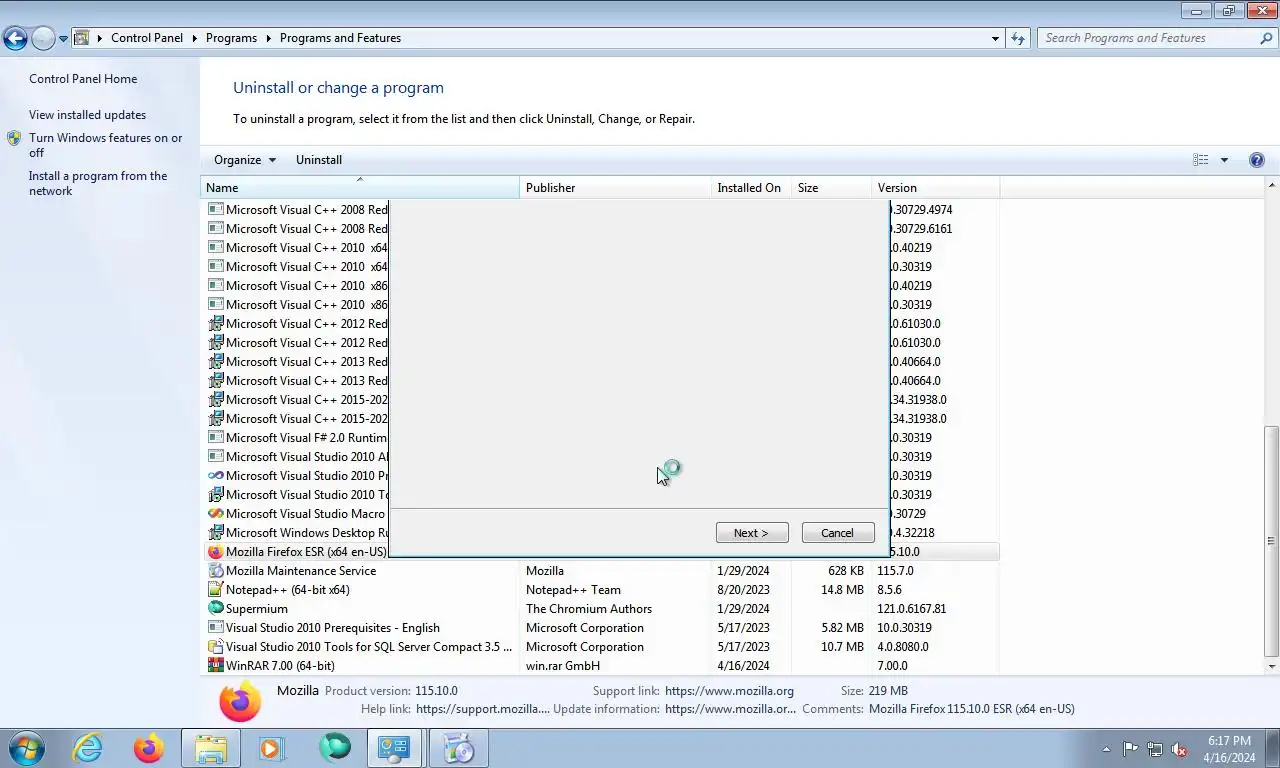
Task: Open the Organize menu
Action: [x=244, y=160]
